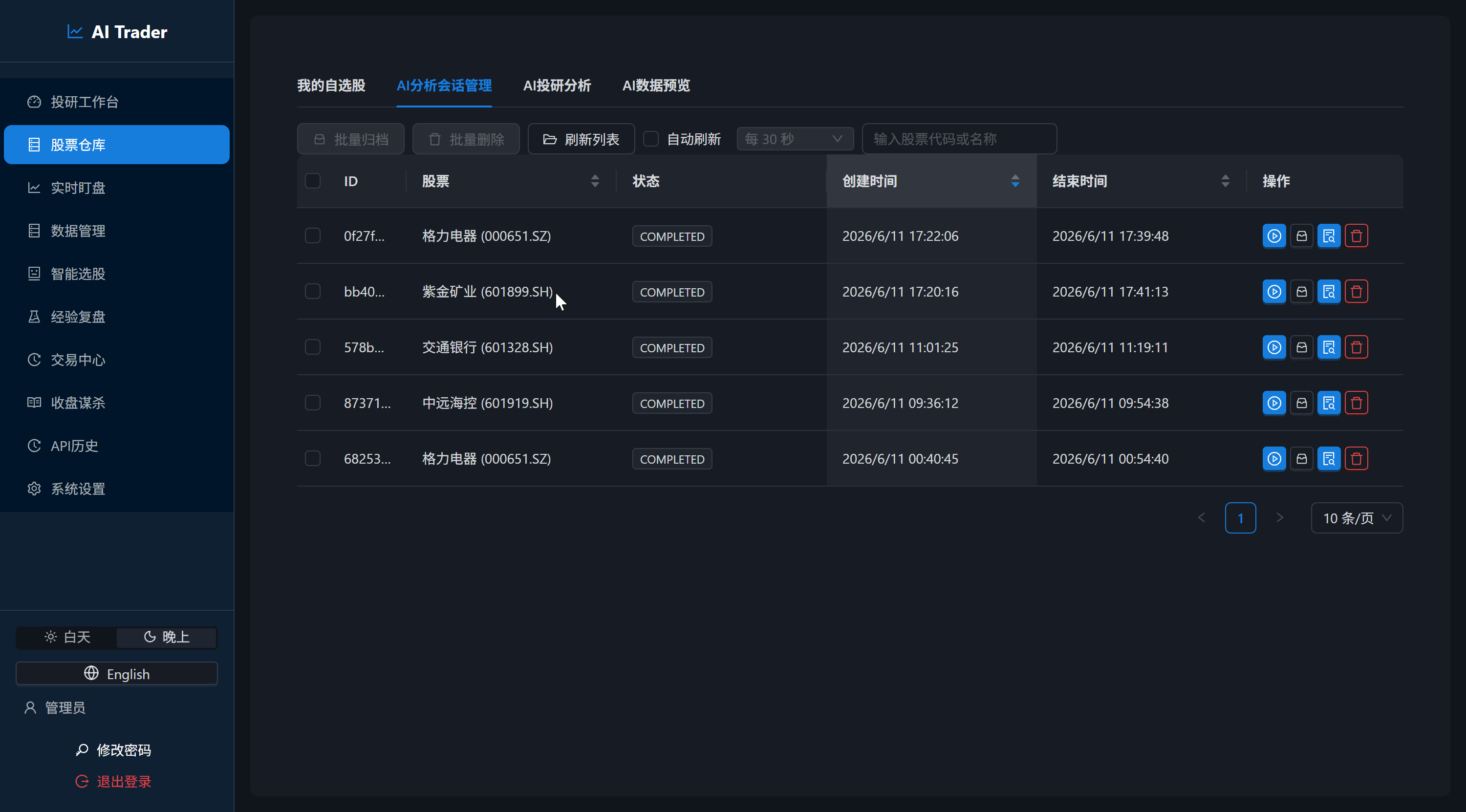Open 交易中心 in sidebar
Screen dimensions: 1466x812
coord(117,360)
